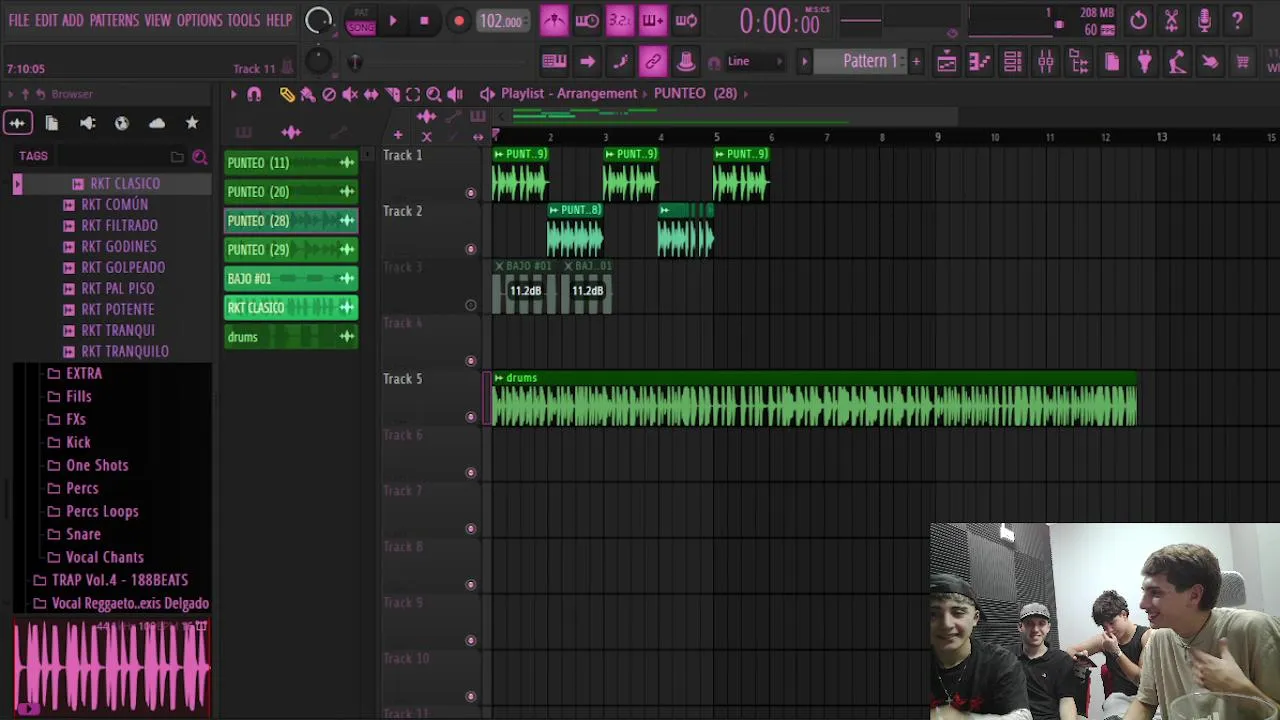This screenshot has width=1280, height=720.
Task: Choose the Select tool in playlist toolbar
Action: (x=413, y=94)
